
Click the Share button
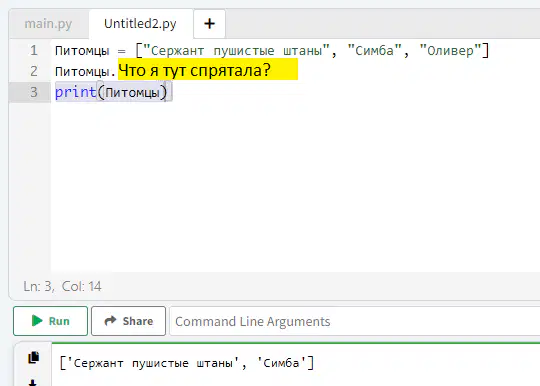point(128,321)
